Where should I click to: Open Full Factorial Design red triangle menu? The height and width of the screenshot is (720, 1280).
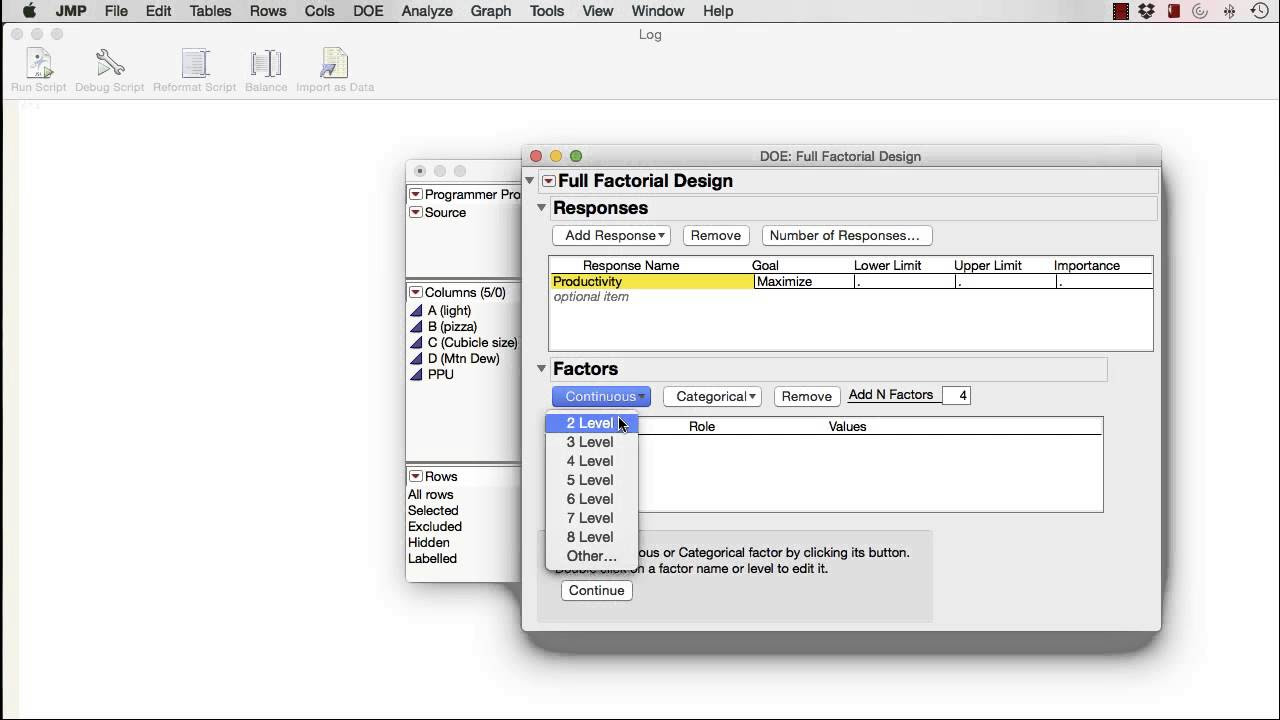[548, 181]
